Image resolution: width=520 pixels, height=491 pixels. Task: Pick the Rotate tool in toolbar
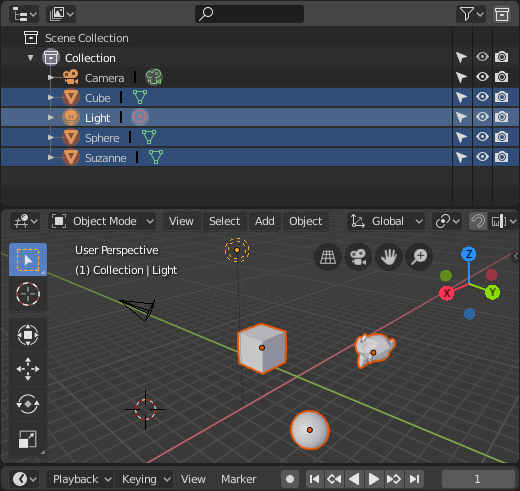[x=28, y=404]
